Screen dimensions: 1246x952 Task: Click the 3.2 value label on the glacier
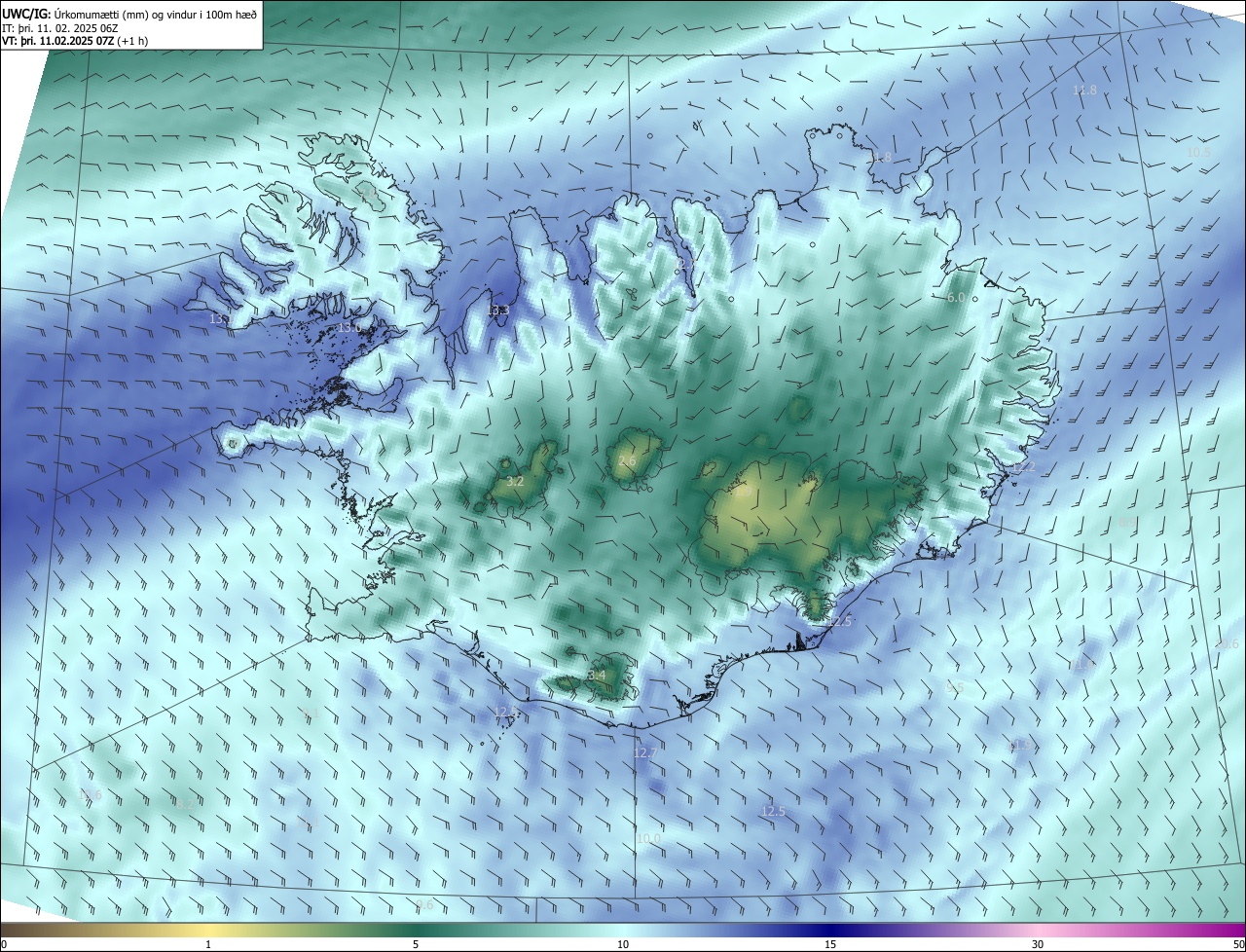tap(516, 482)
